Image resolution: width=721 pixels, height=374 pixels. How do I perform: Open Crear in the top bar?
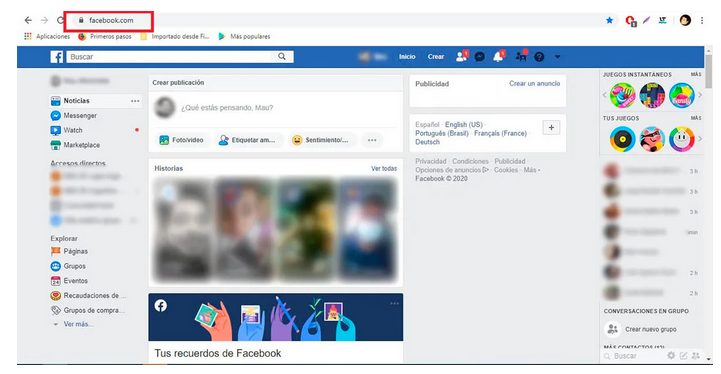pos(436,57)
